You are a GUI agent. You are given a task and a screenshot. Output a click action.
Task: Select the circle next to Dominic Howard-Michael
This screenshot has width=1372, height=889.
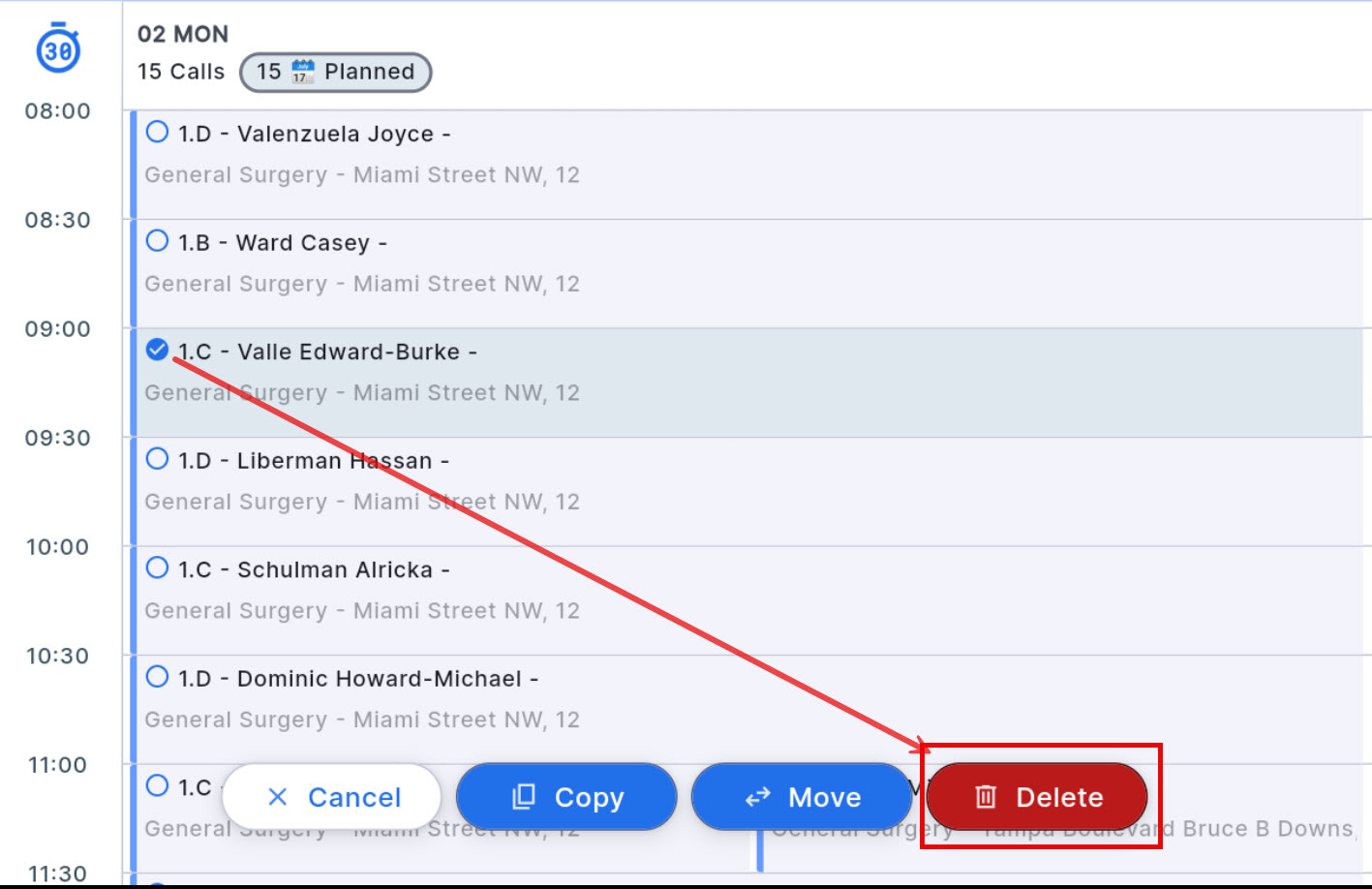pyautogui.click(x=156, y=677)
